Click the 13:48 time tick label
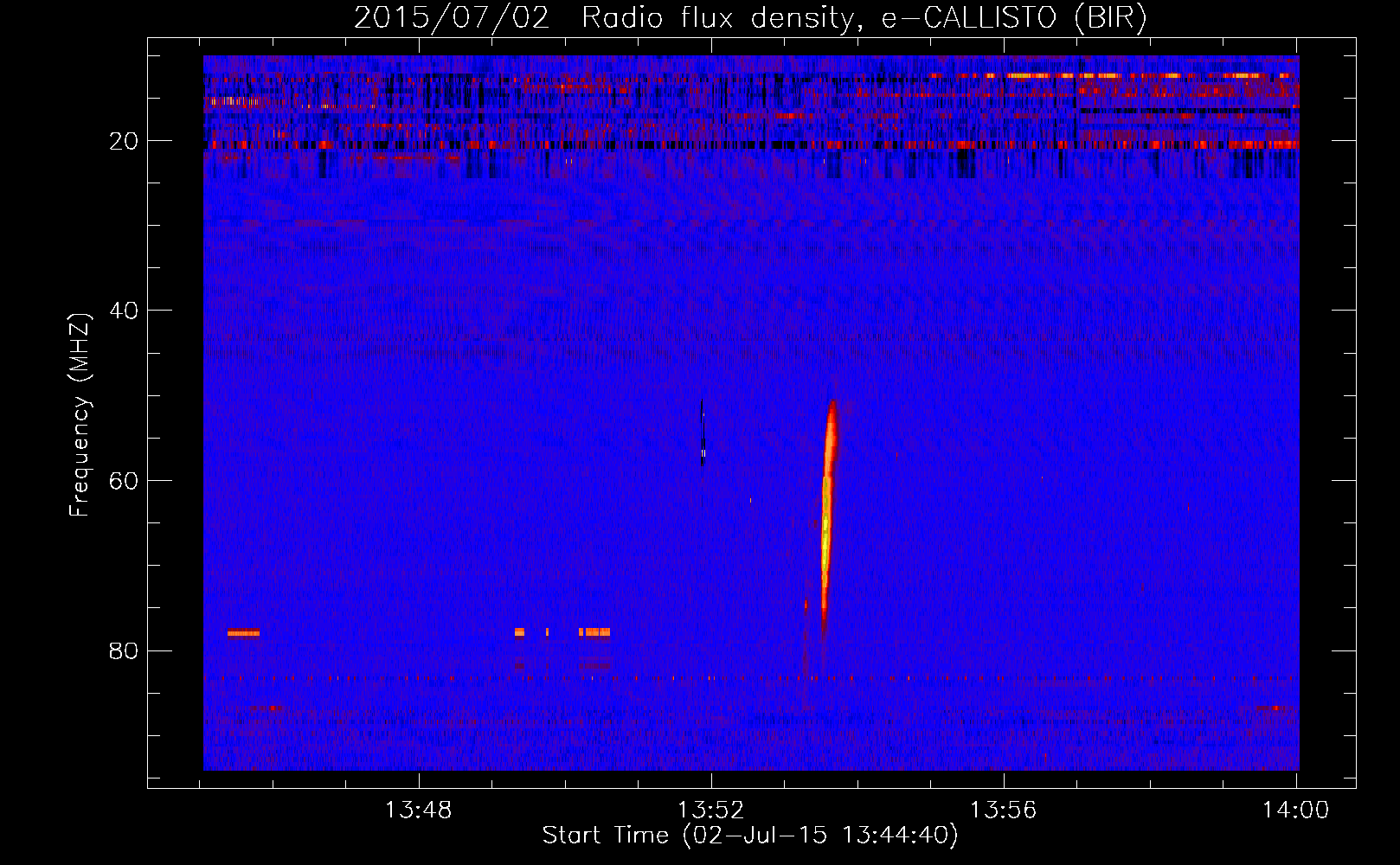The height and width of the screenshot is (865, 1400). (x=419, y=810)
